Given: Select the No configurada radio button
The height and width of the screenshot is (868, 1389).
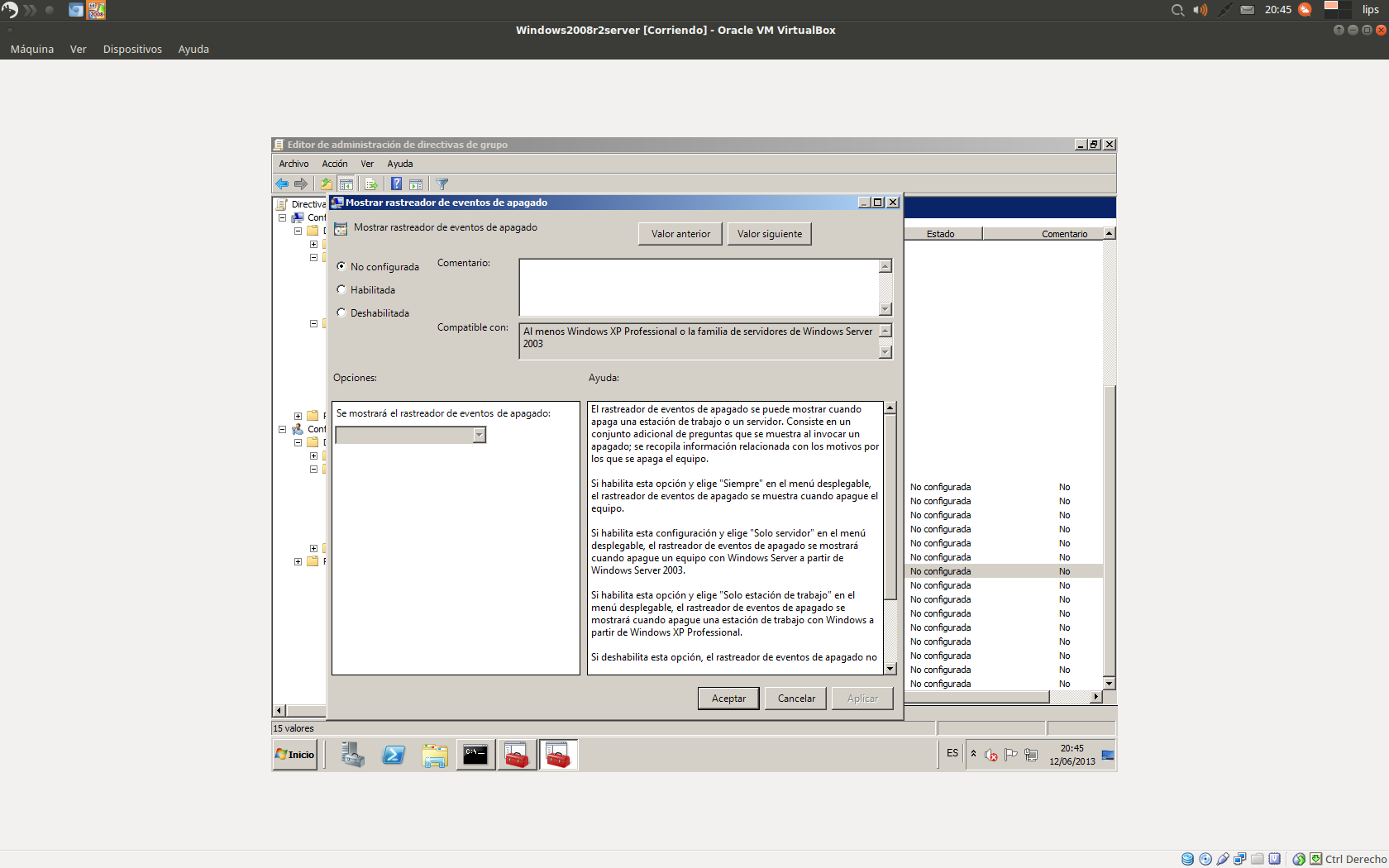Looking at the screenshot, I should 341,266.
